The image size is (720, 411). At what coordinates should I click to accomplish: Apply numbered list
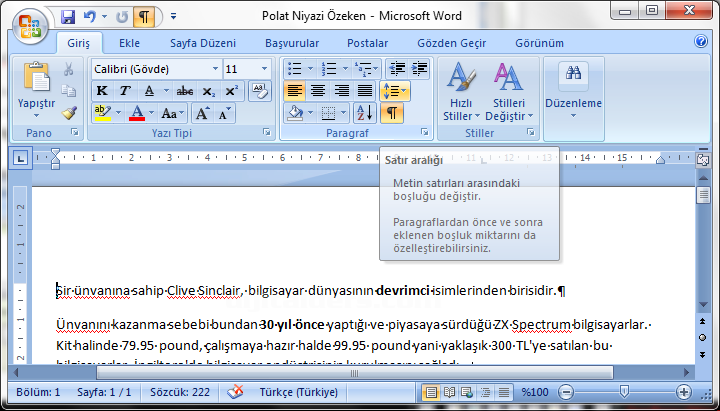[329, 69]
